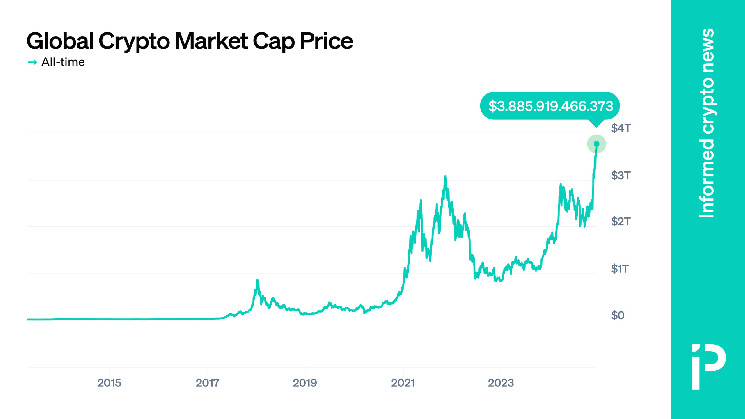Click the 2015 year marker
Viewport: 745px width, 419px height.
click(109, 383)
